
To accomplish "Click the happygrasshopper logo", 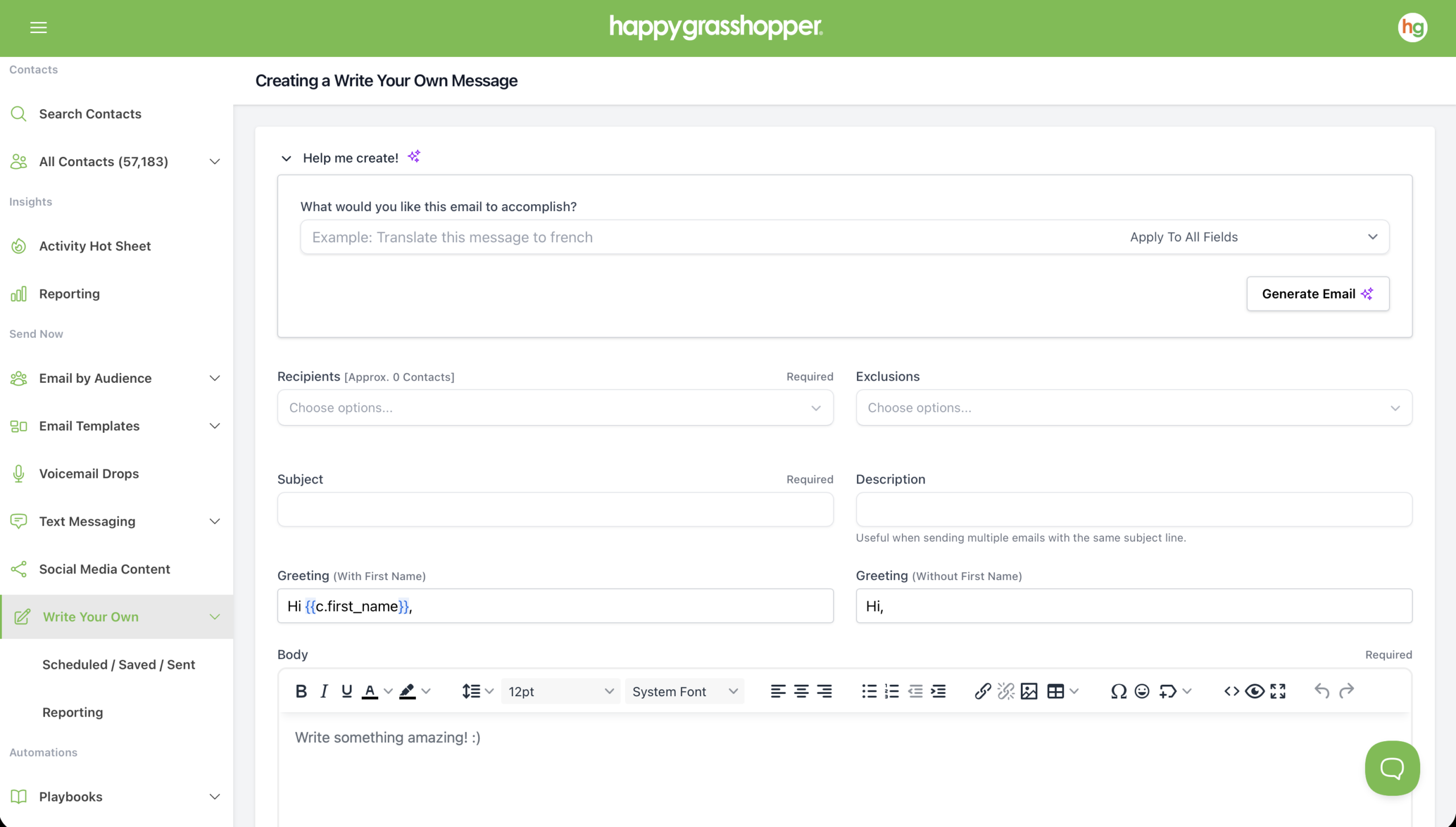I will pos(716,27).
